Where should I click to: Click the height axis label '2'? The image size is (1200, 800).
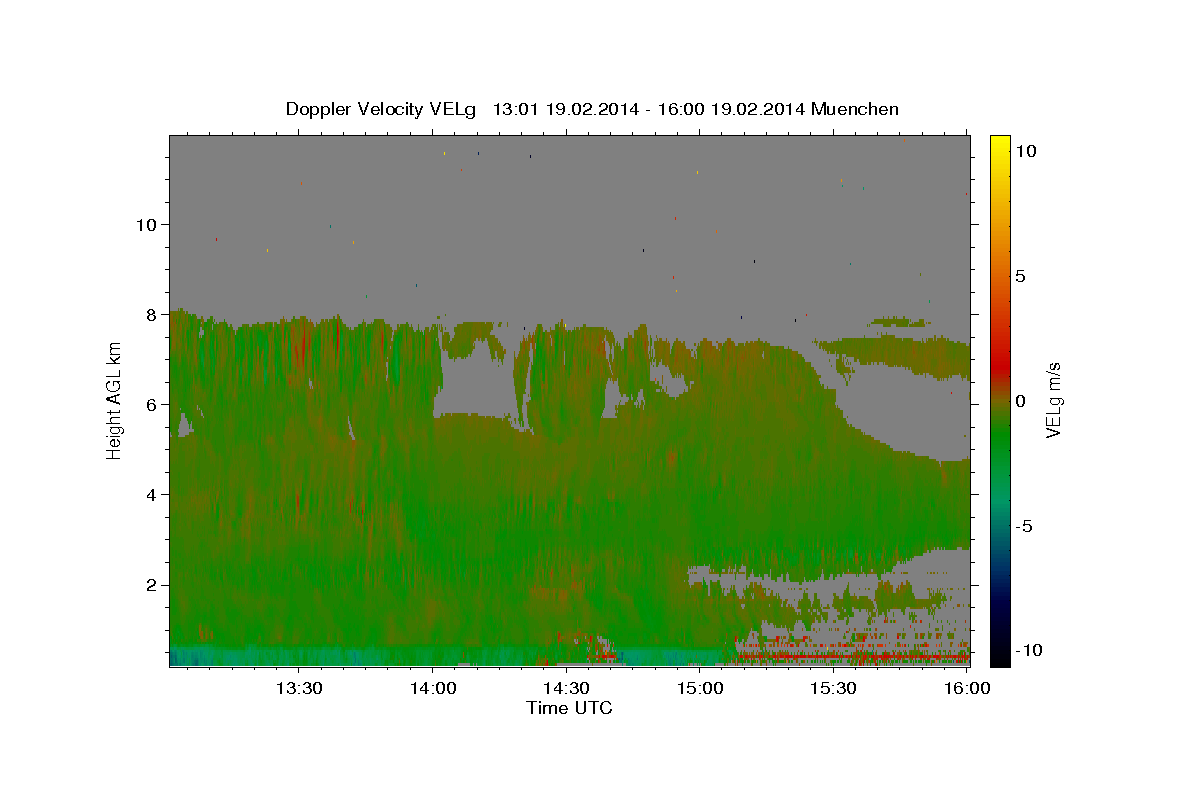tap(152, 584)
